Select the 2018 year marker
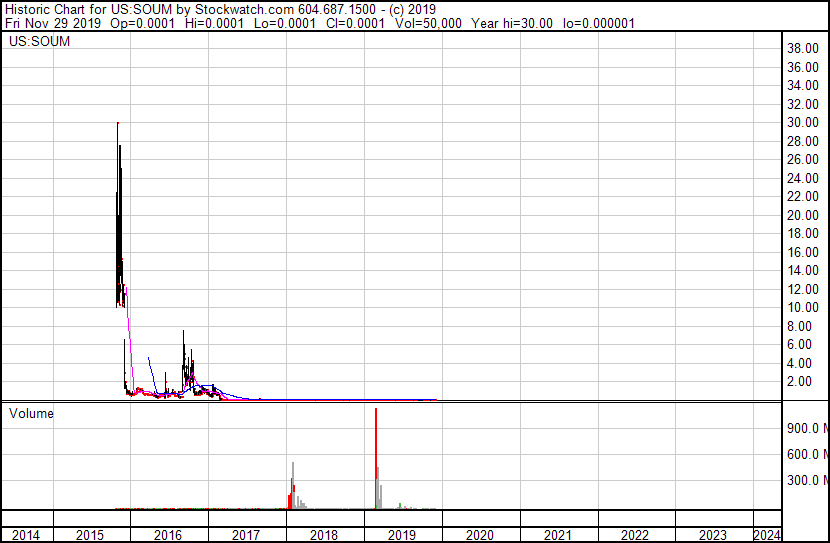The image size is (830, 543). 324,535
